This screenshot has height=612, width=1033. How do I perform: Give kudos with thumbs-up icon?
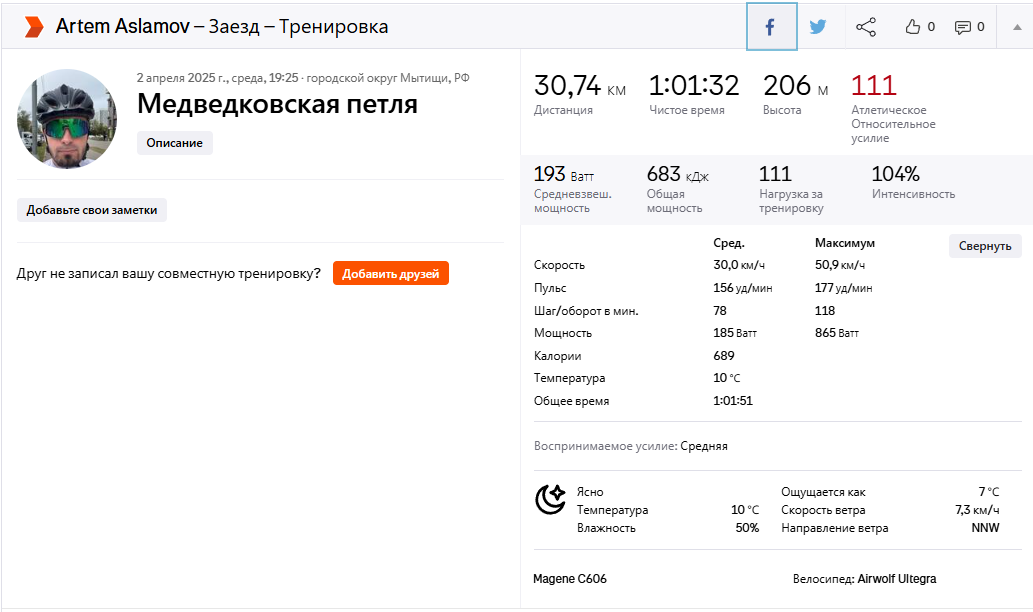913,27
